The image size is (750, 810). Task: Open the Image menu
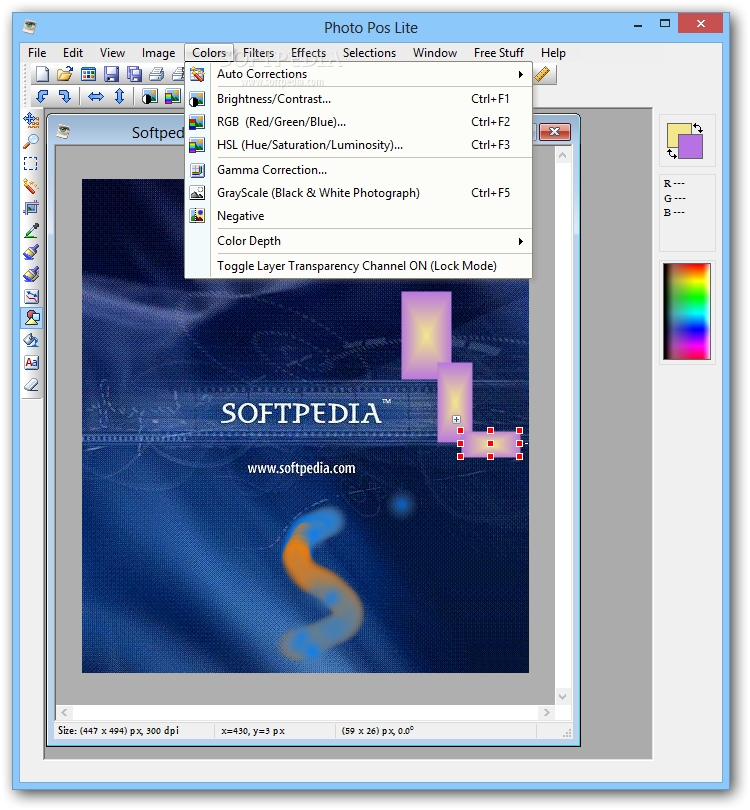[158, 53]
